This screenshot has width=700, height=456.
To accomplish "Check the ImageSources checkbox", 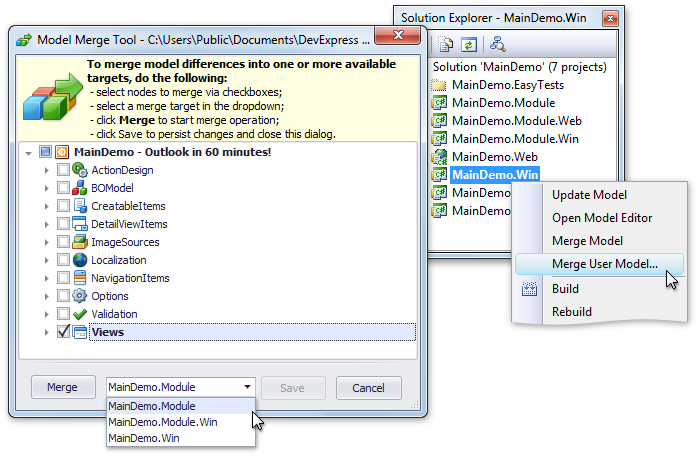I will click(63, 242).
